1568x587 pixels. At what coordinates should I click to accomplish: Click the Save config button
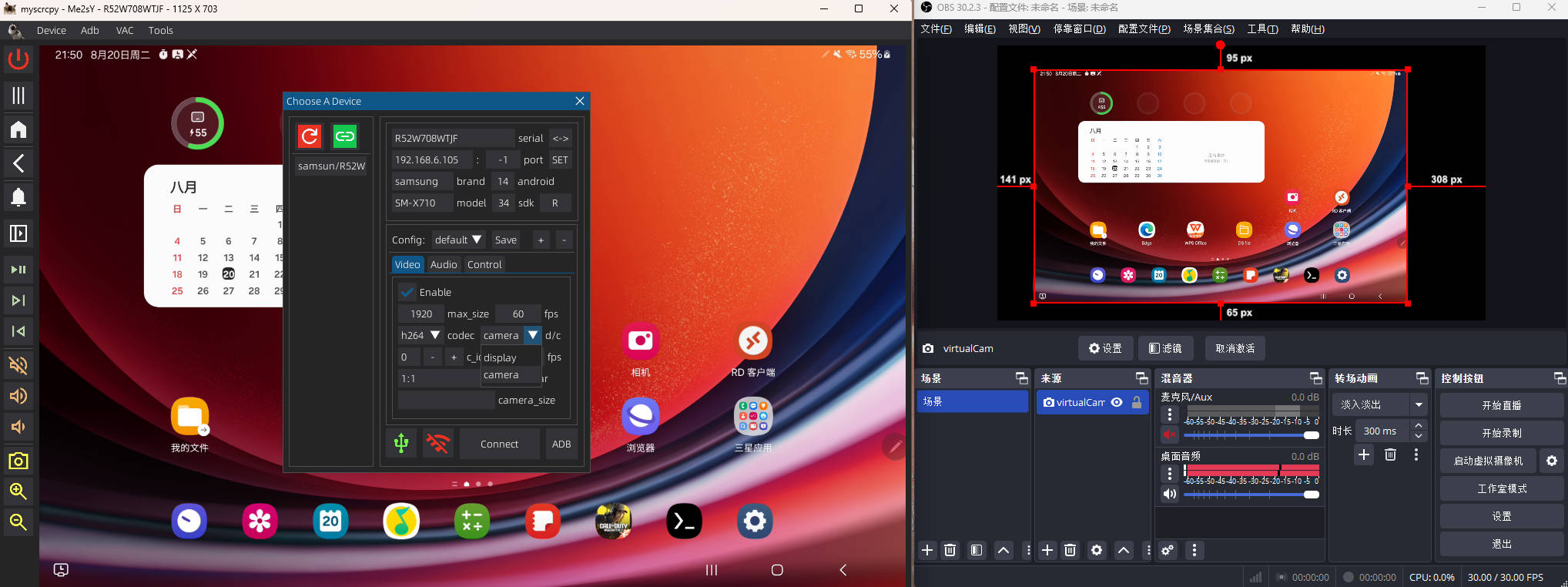coord(506,240)
